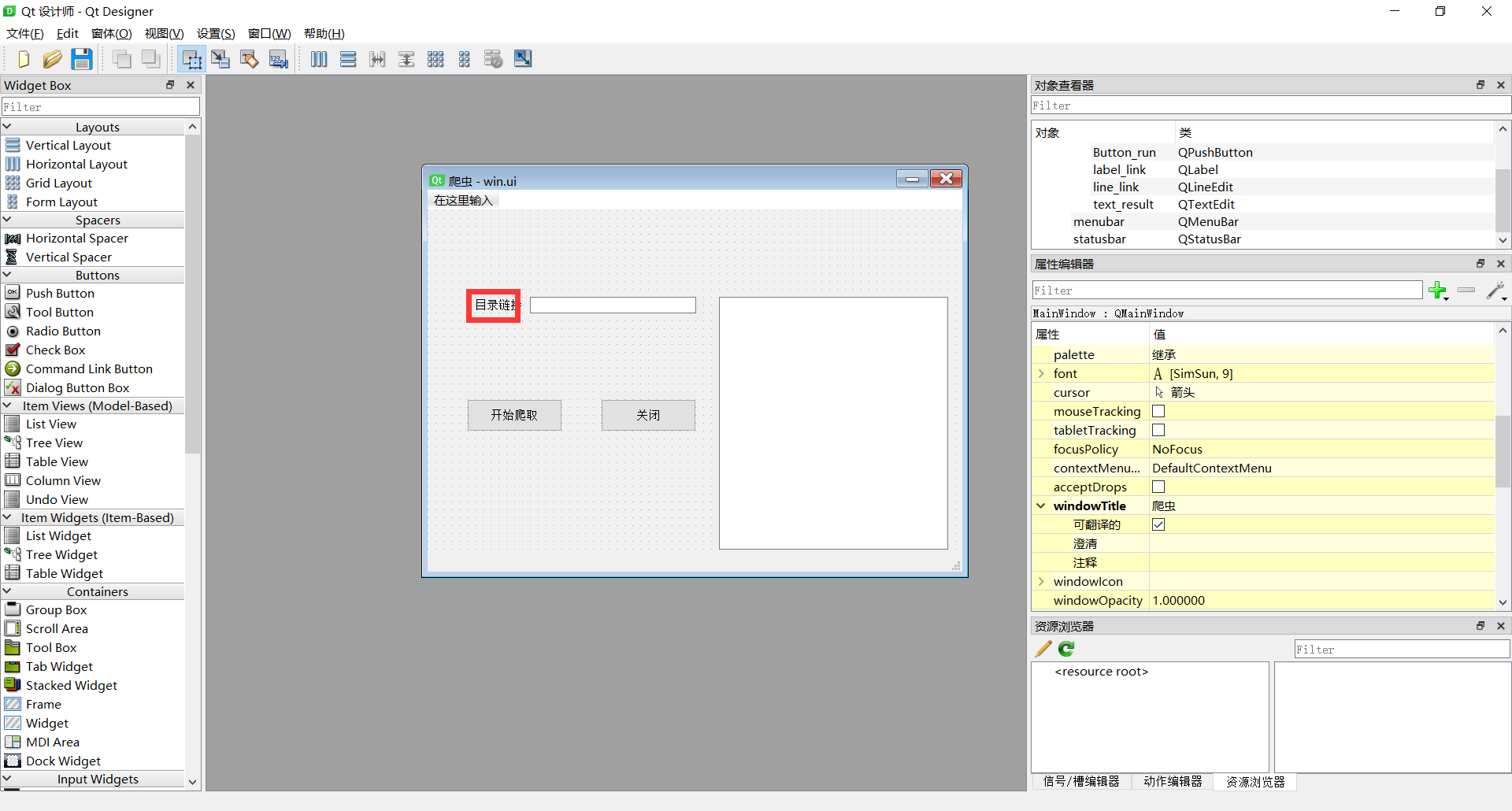The image size is (1512, 811).
Task: Switch to the 动作编辑器 tab
Action: tap(1173, 781)
